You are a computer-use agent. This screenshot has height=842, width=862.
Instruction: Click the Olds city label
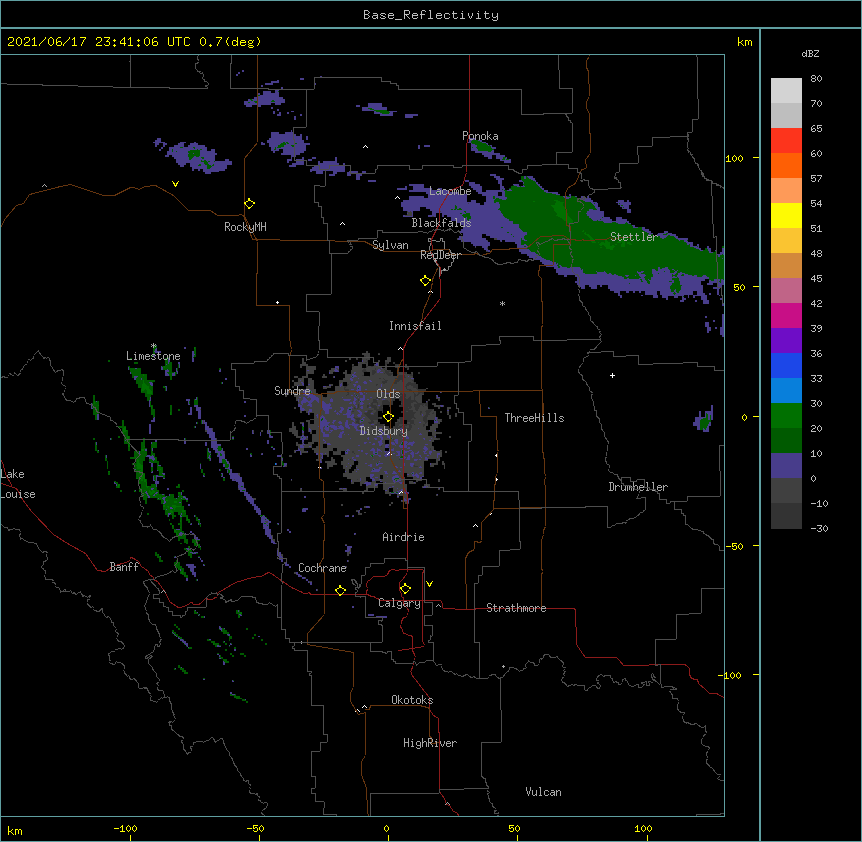click(388, 394)
